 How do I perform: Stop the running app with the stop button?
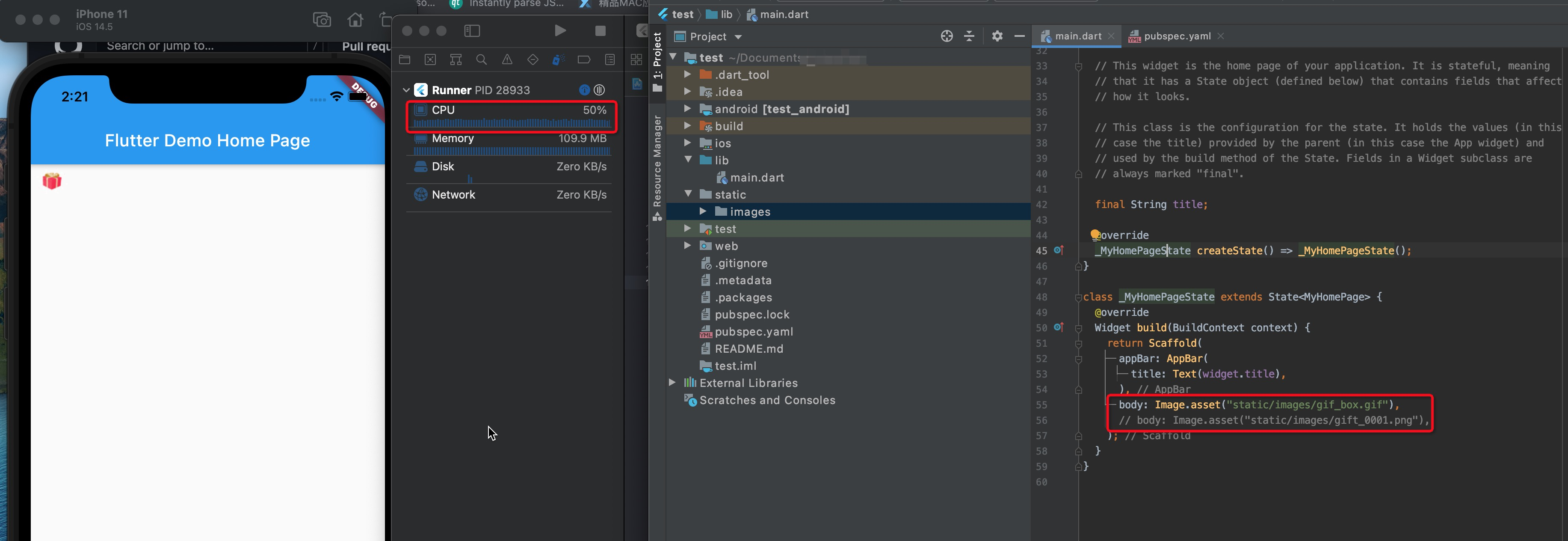pos(600,30)
